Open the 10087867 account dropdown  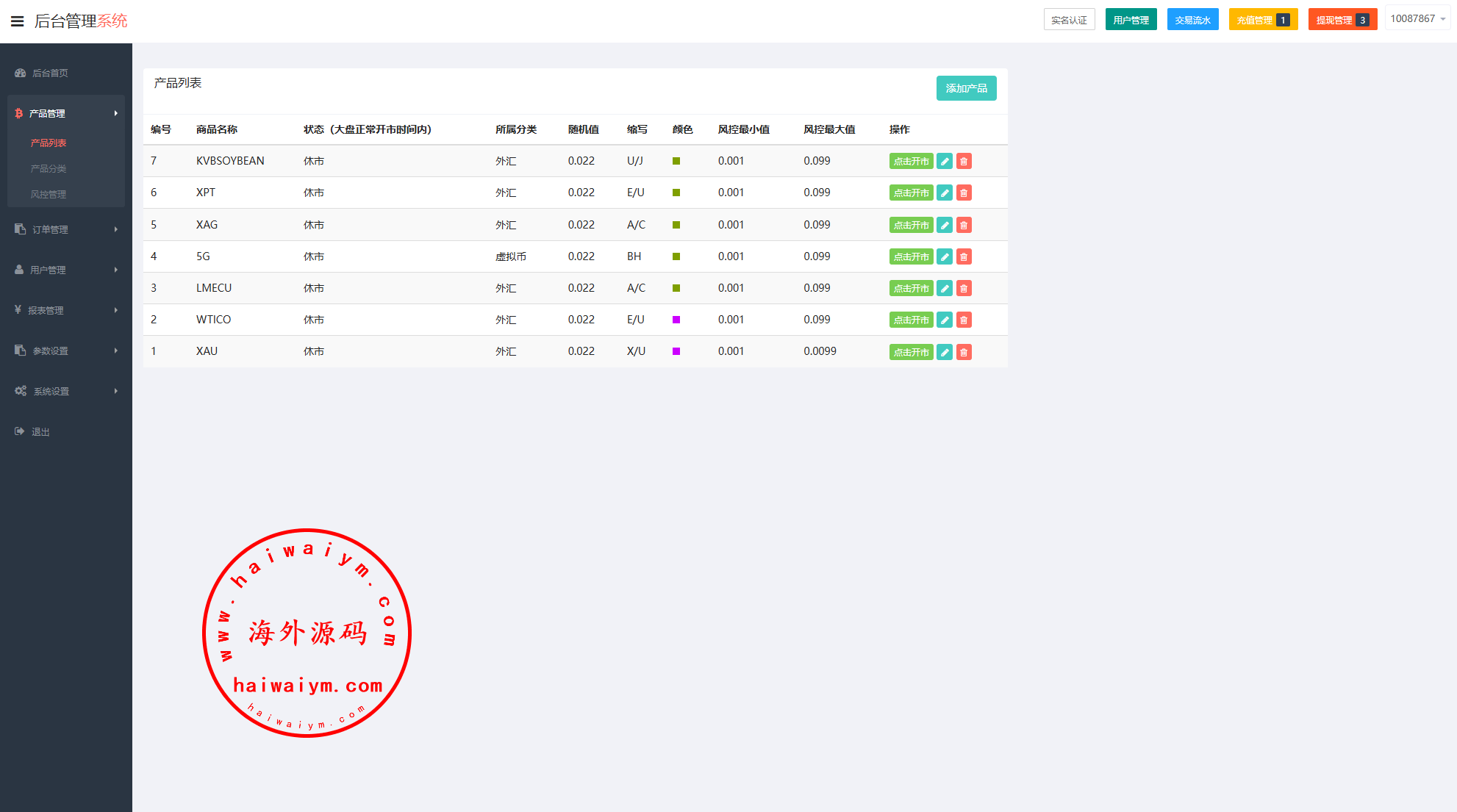pyautogui.click(x=1417, y=19)
